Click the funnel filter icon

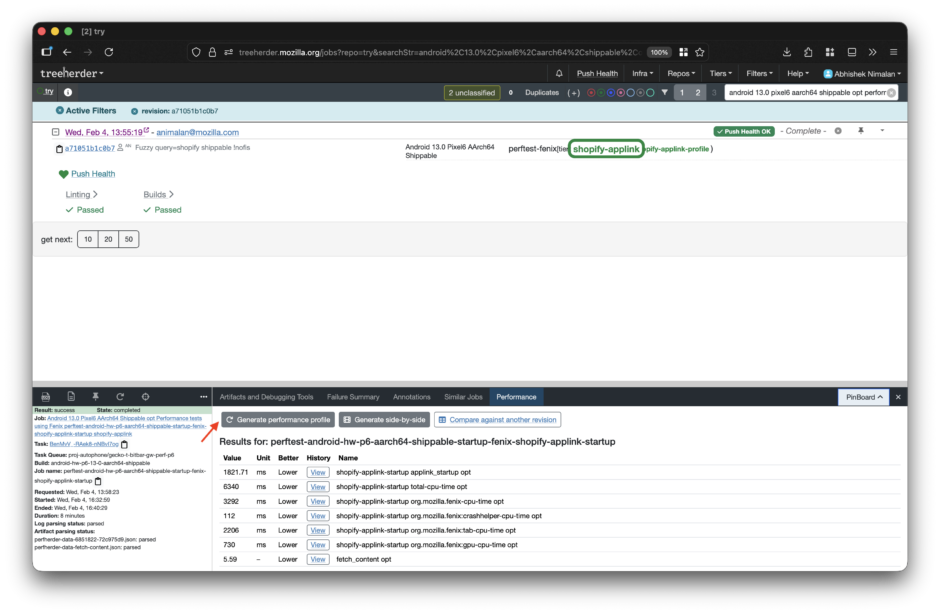tap(663, 92)
